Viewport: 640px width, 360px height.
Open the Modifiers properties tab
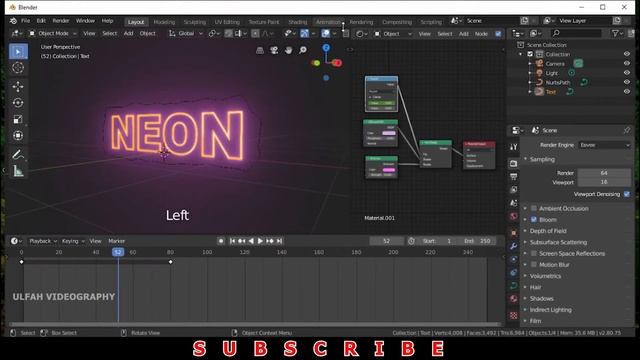click(513, 246)
